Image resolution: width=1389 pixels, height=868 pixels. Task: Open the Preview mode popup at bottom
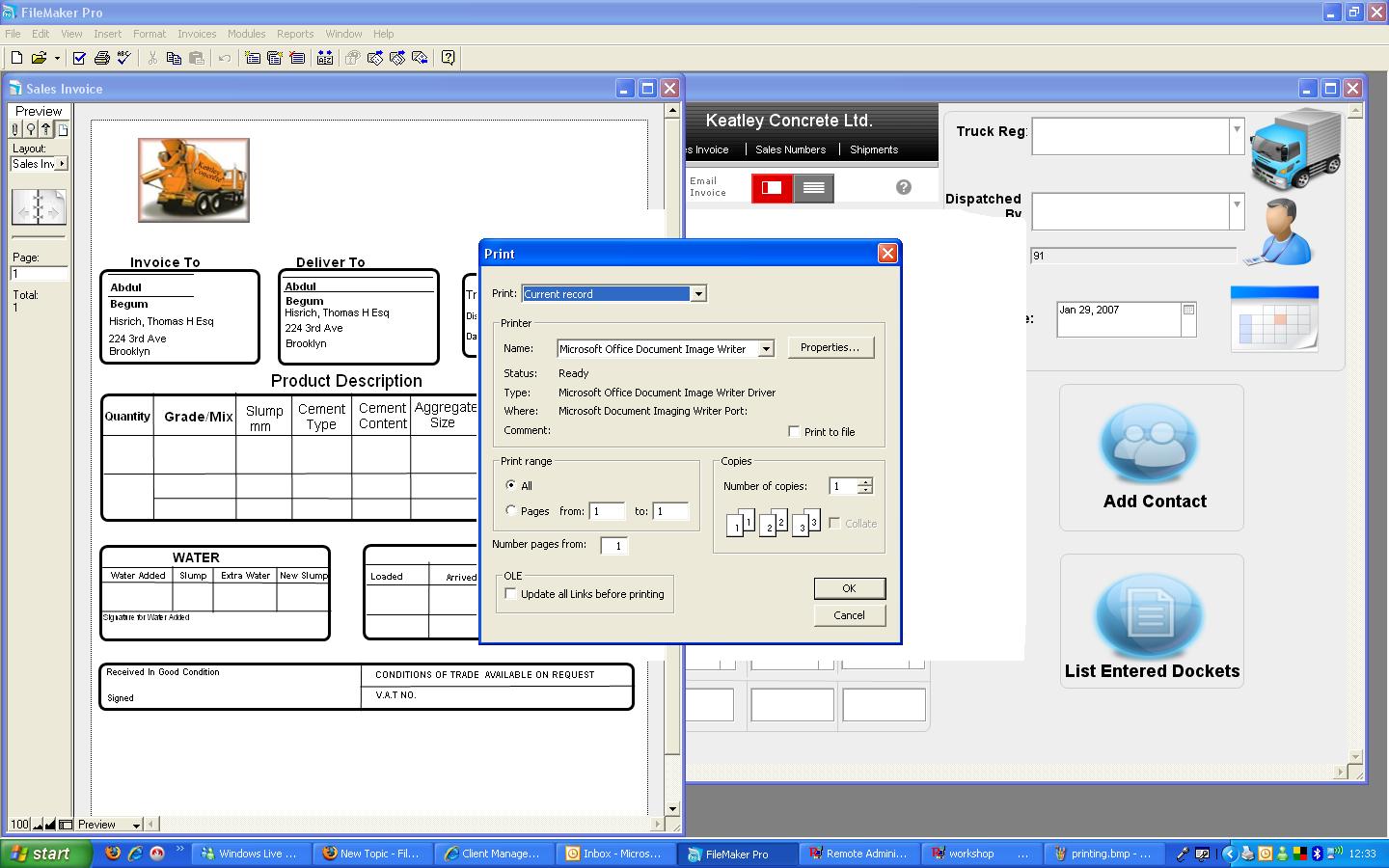click(110, 825)
